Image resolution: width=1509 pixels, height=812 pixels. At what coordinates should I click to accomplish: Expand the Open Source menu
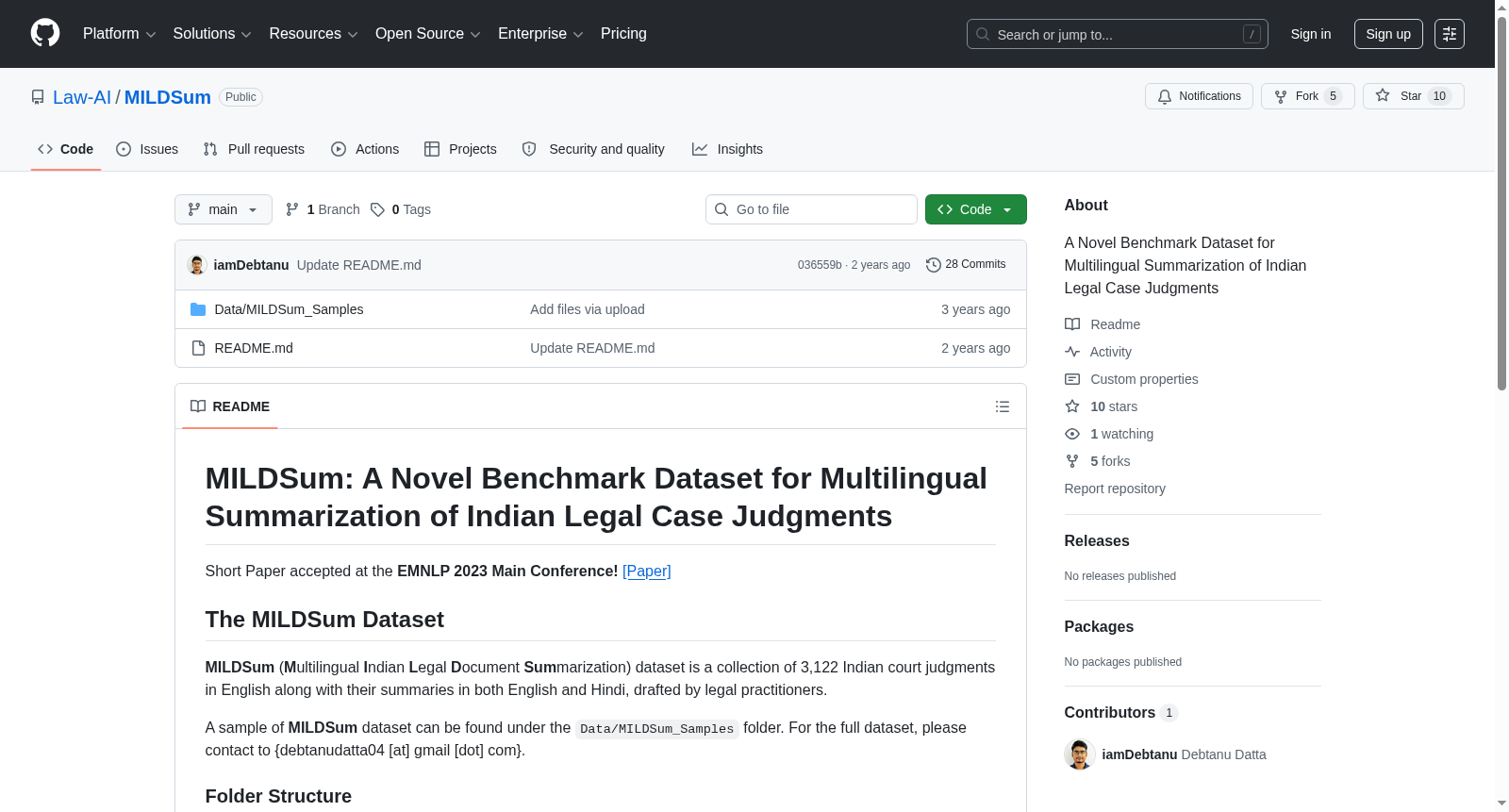point(428,34)
